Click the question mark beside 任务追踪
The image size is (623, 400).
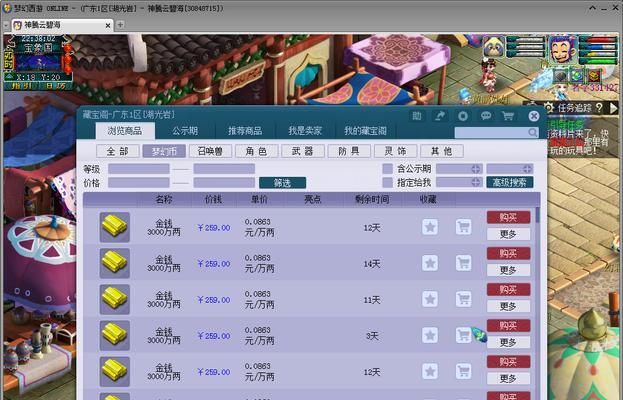600,107
